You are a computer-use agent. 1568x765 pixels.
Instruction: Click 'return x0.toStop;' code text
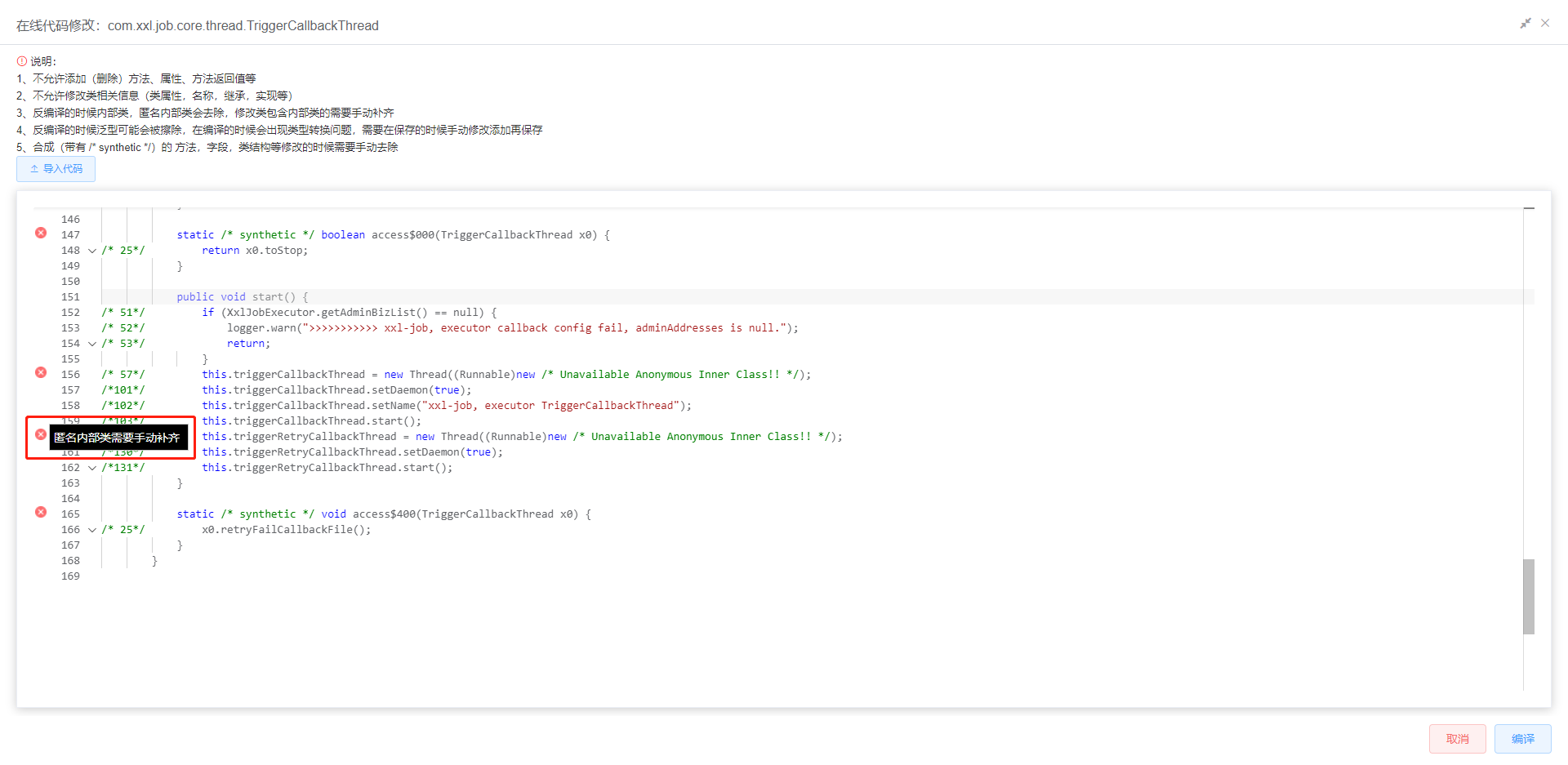coord(255,251)
